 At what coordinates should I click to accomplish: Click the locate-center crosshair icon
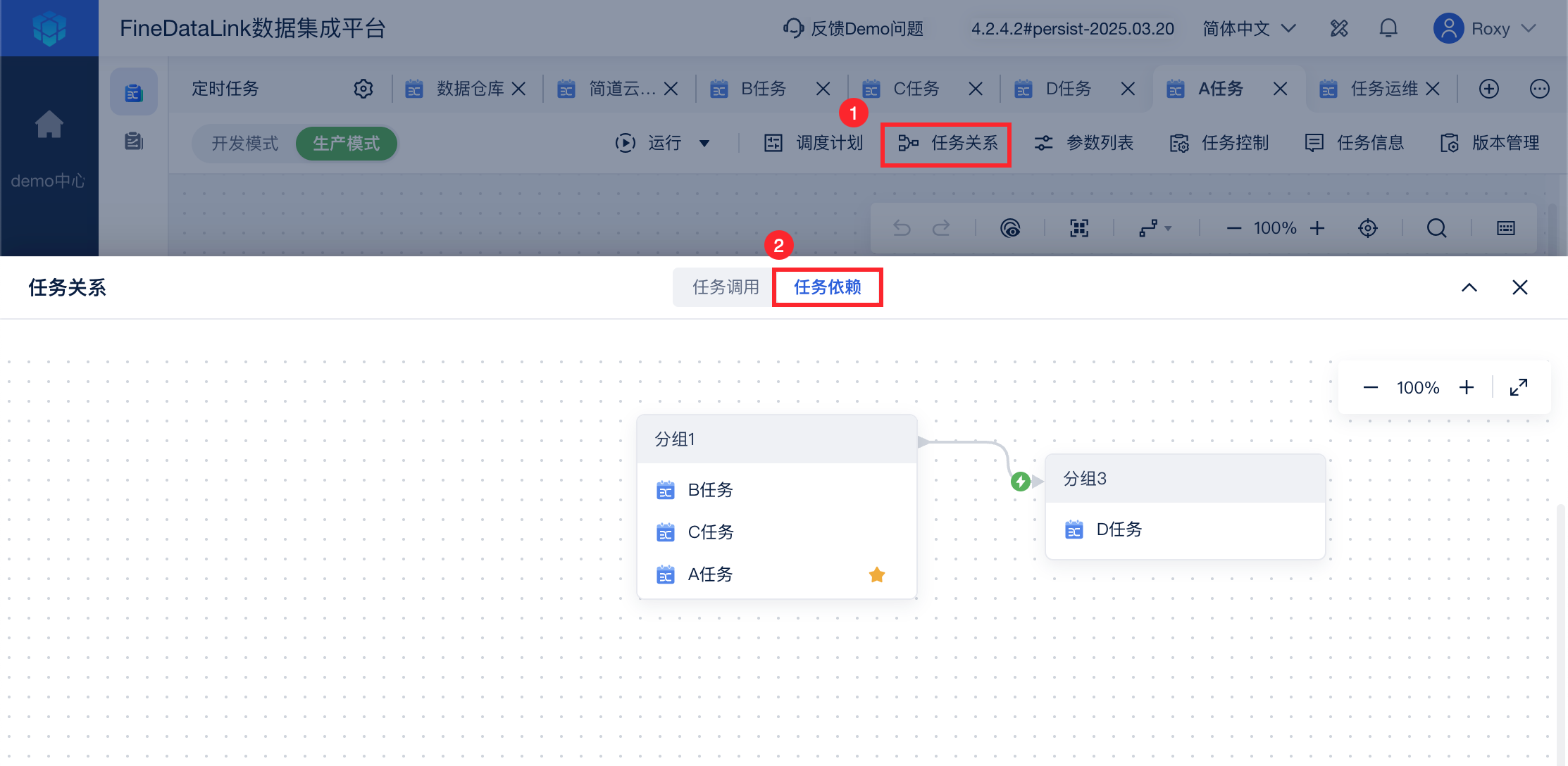tap(1368, 228)
